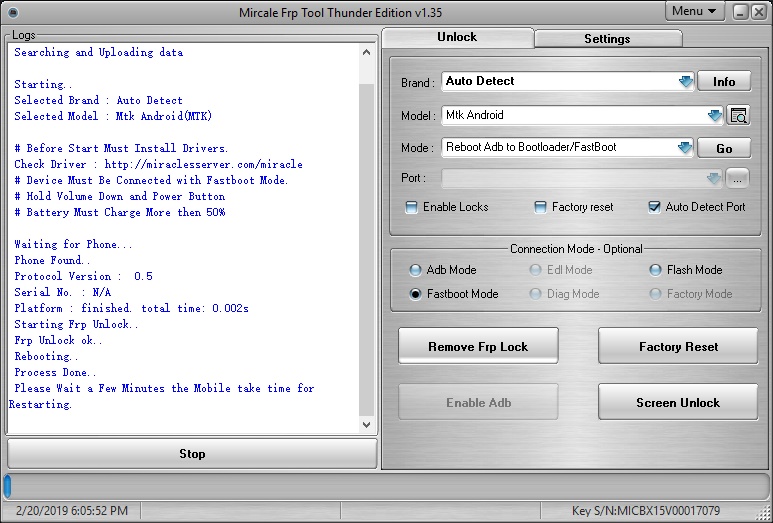Minimize the Miracle Frp Tool window

tap(740, 12)
